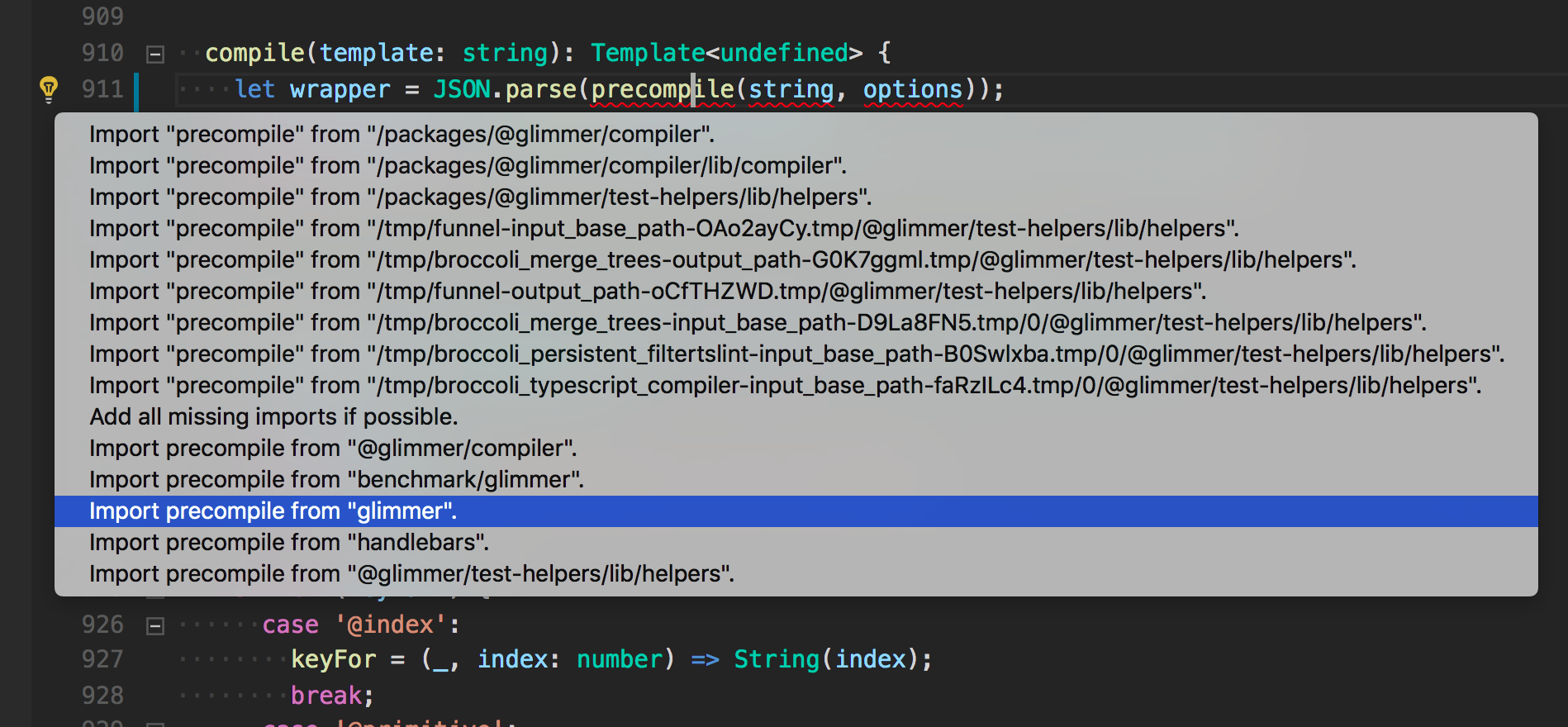Choose import from broccoli_typescript_compiler path
The height and width of the screenshot is (727, 1568).
(796, 385)
